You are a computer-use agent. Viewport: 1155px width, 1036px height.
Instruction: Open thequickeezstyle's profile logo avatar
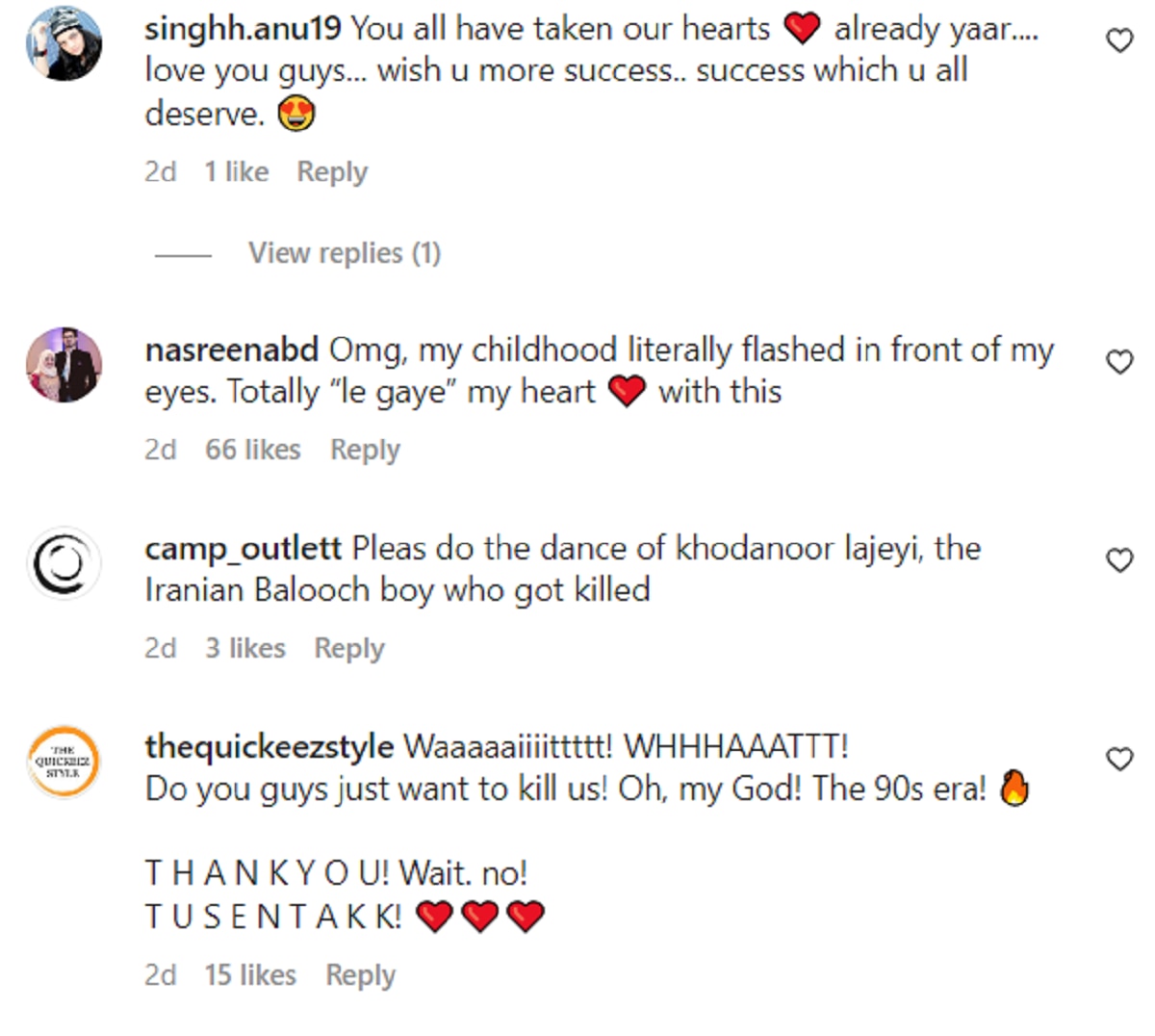point(64,762)
